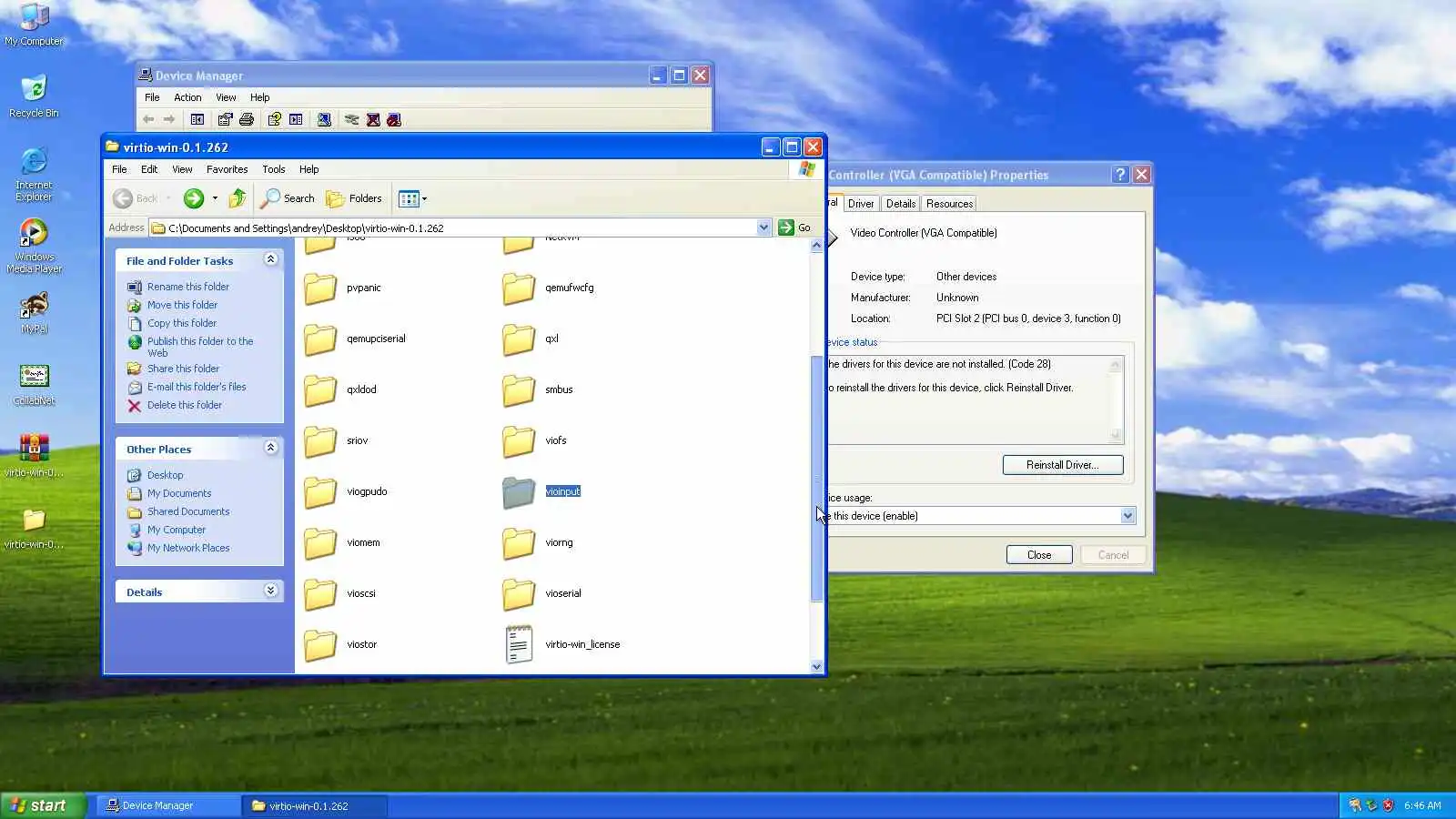The width and height of the screenshot is (1456, 819).
Task: Click the Explorer vertical scrollbar thumb
Action: click(x=816, y=479)
